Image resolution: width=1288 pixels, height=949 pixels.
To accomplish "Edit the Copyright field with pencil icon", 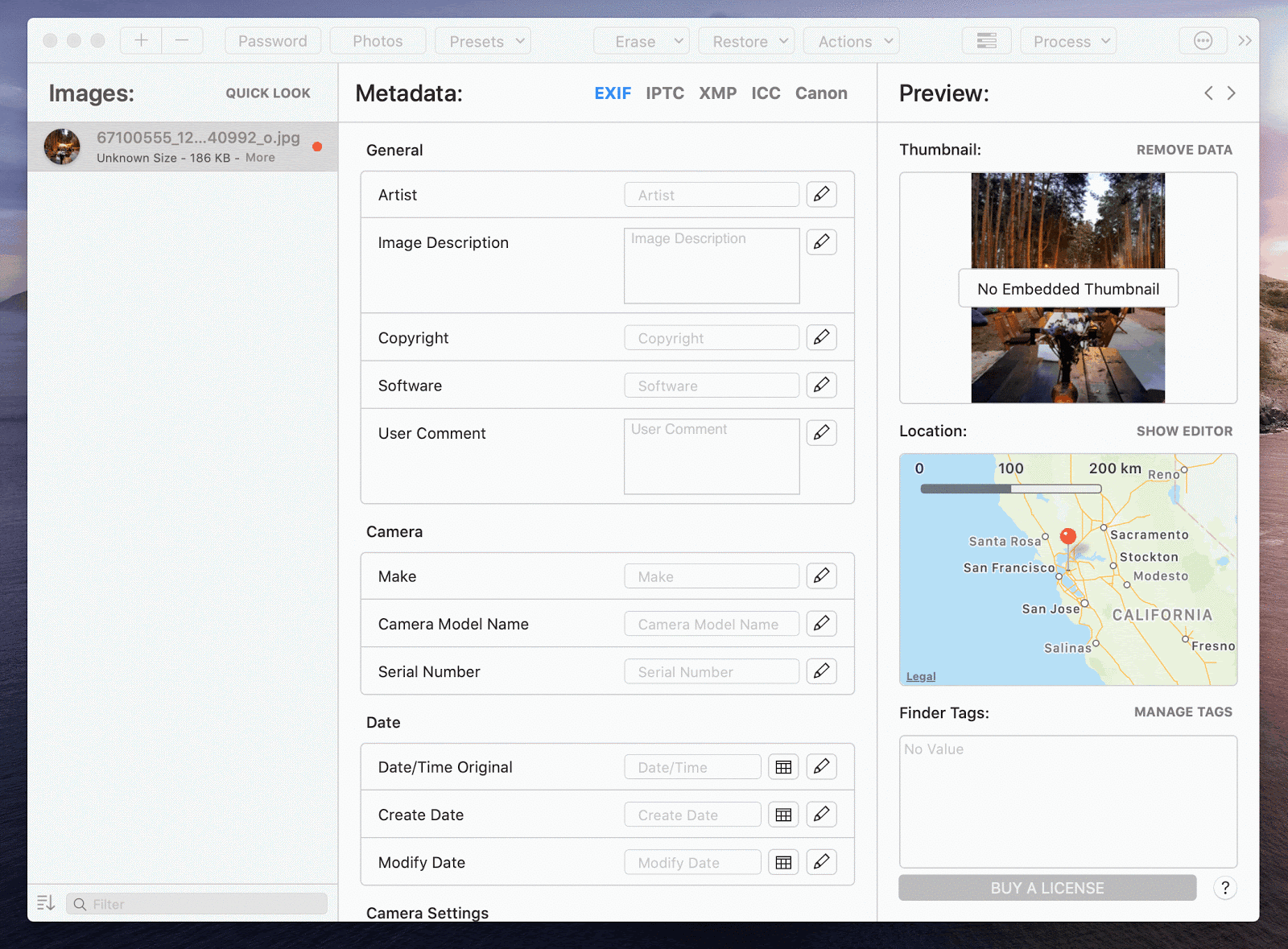I will click(x=821, y=337).
